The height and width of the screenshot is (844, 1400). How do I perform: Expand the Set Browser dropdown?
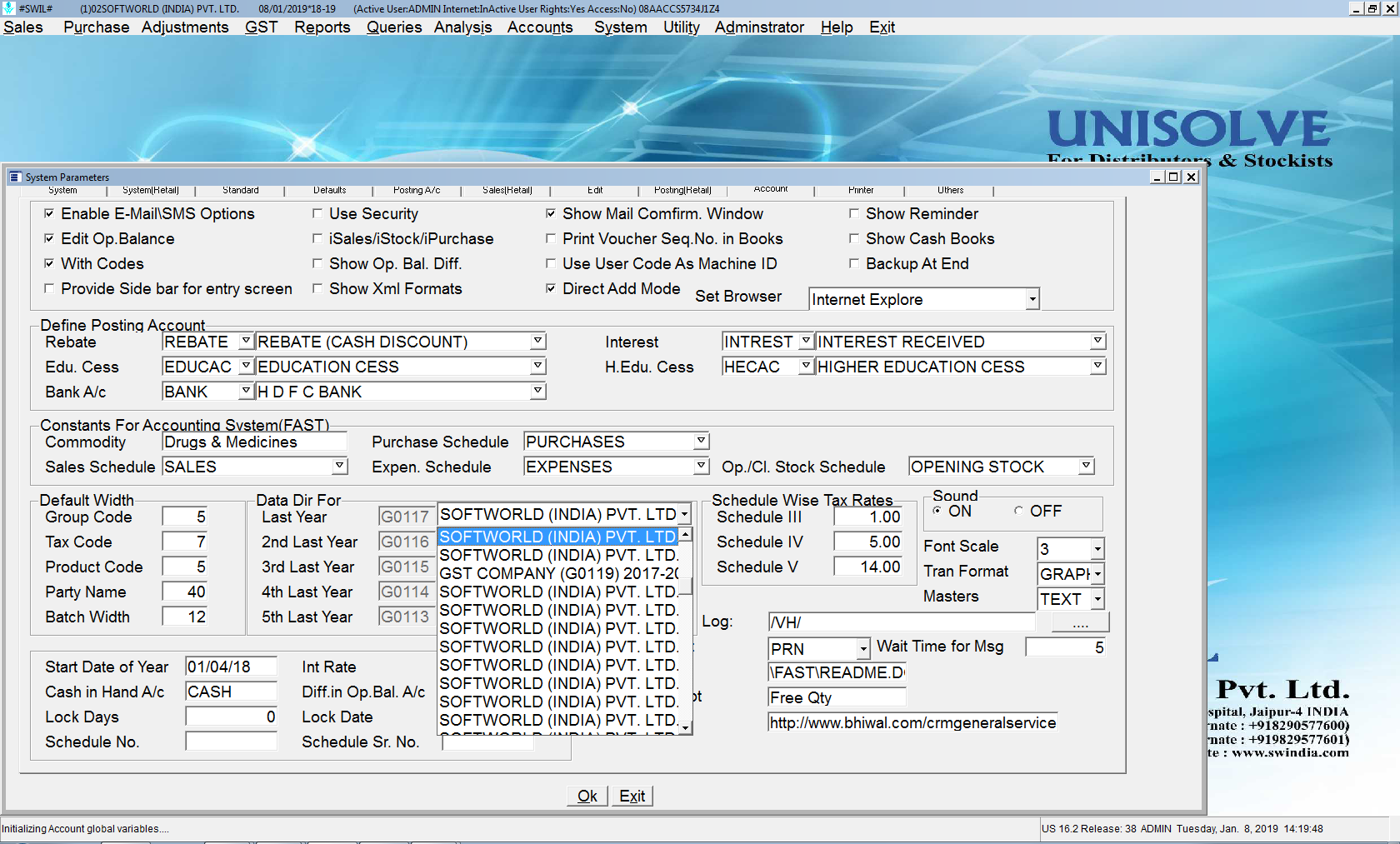point(1032,299)
